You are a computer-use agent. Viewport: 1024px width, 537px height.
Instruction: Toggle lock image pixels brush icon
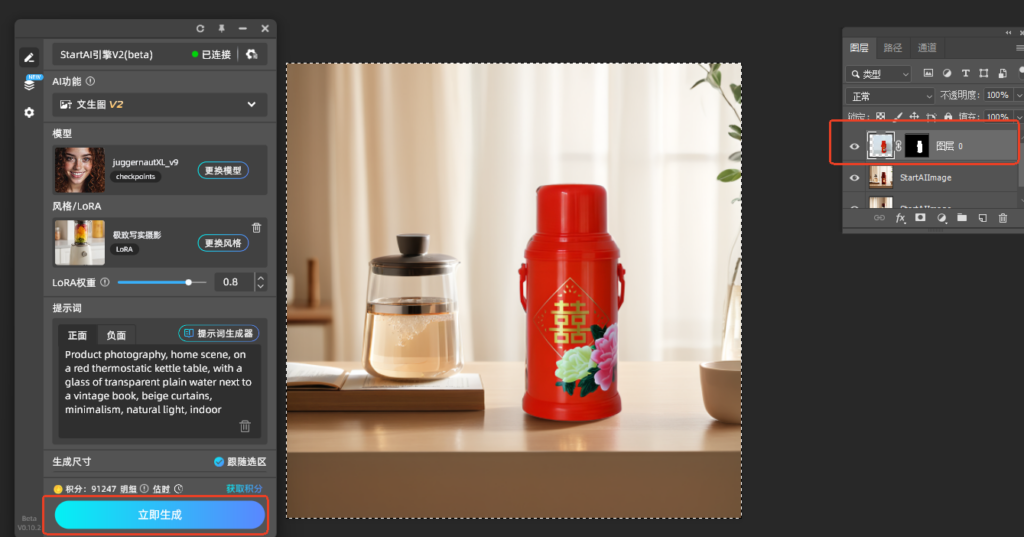898,117
